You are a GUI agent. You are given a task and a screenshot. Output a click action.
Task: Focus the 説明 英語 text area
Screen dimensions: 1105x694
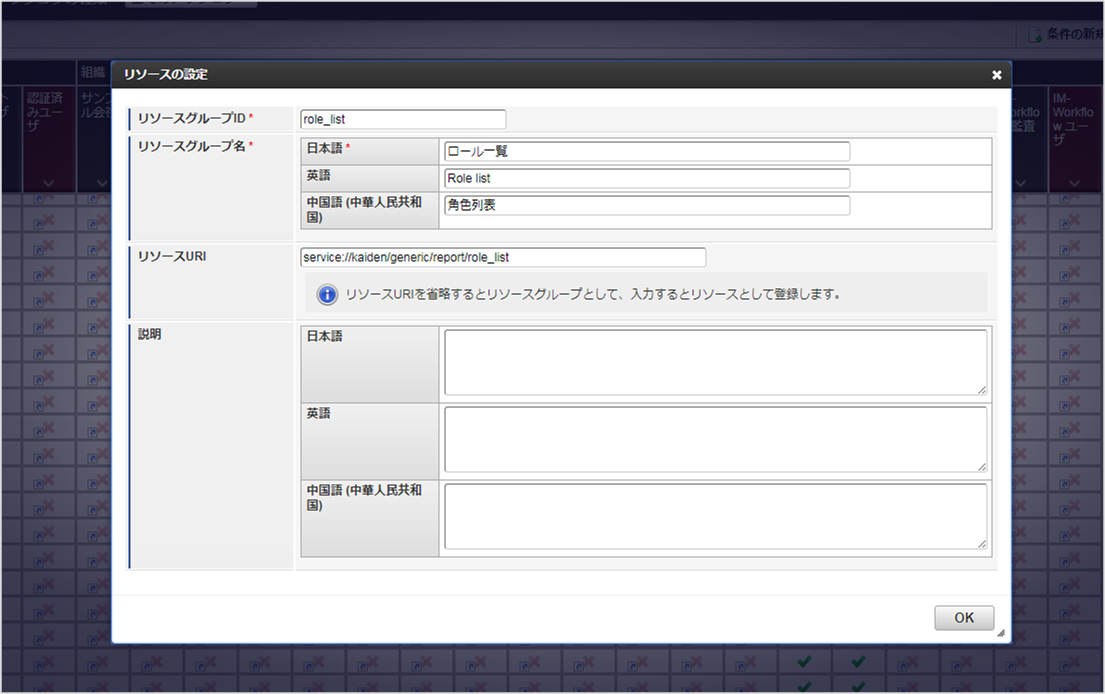(715, 439)
